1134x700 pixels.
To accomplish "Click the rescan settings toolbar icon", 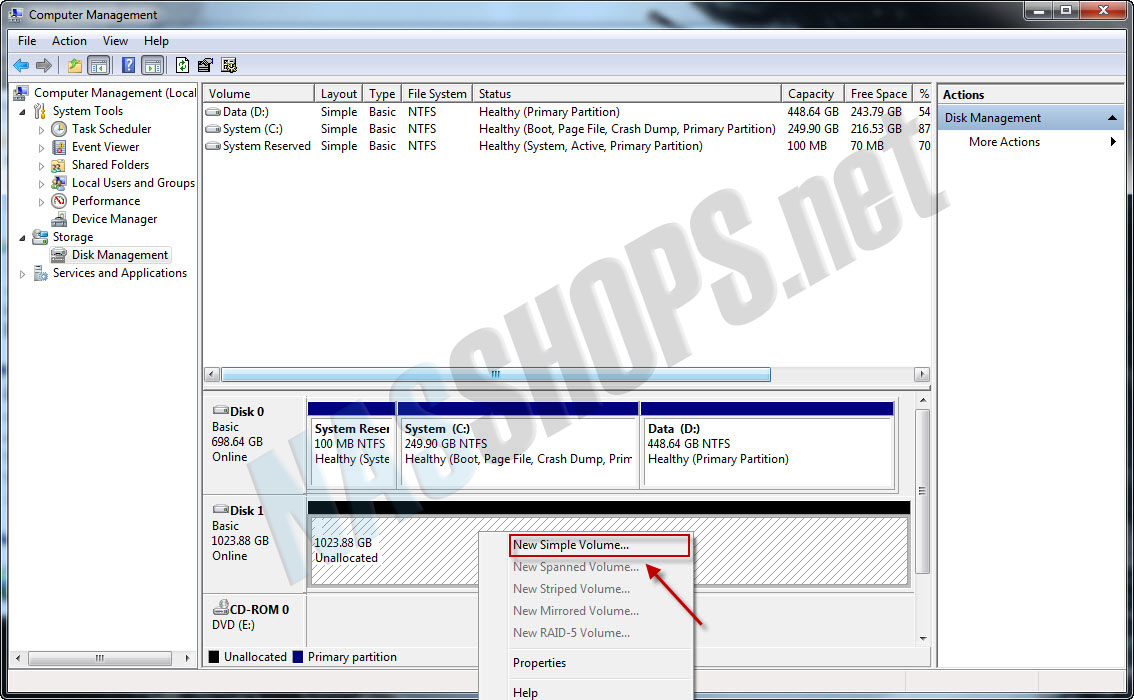I will [x=229, y=66].
